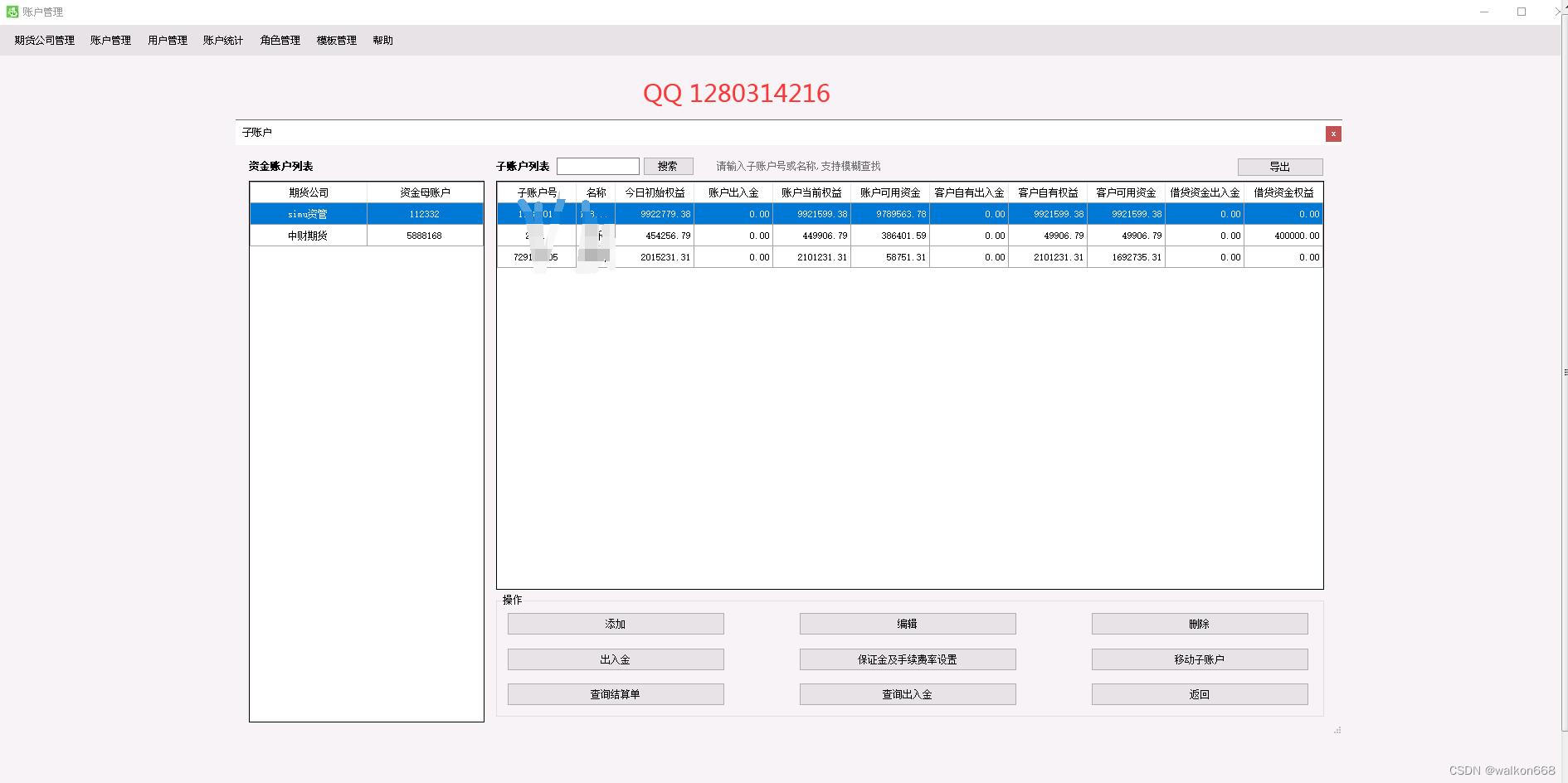Click the 出入金 button
Viewport: 1568px width, 783px height.
click(616, 659)
